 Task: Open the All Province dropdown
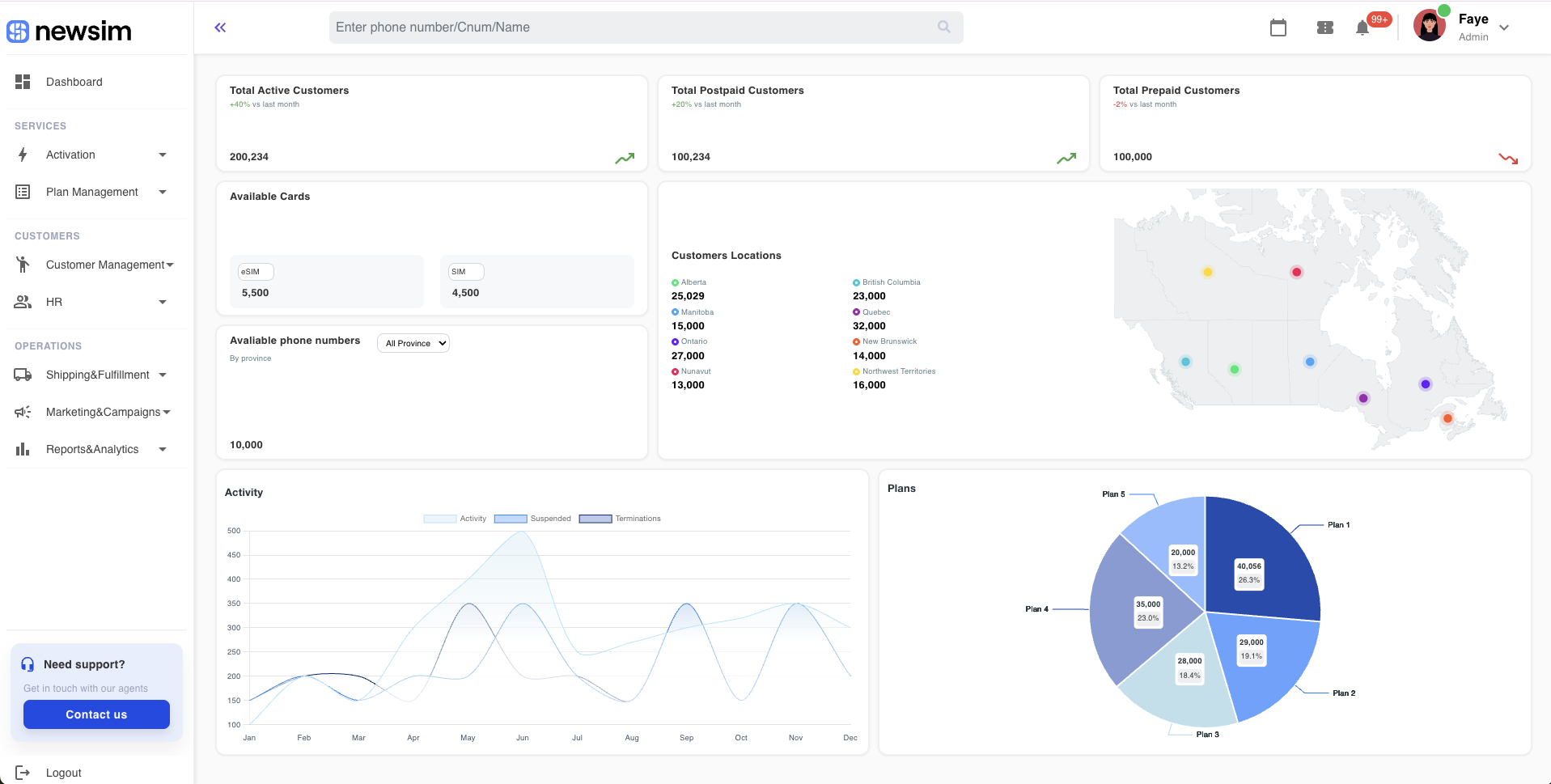pyautogui.click(x=413, y=343)
